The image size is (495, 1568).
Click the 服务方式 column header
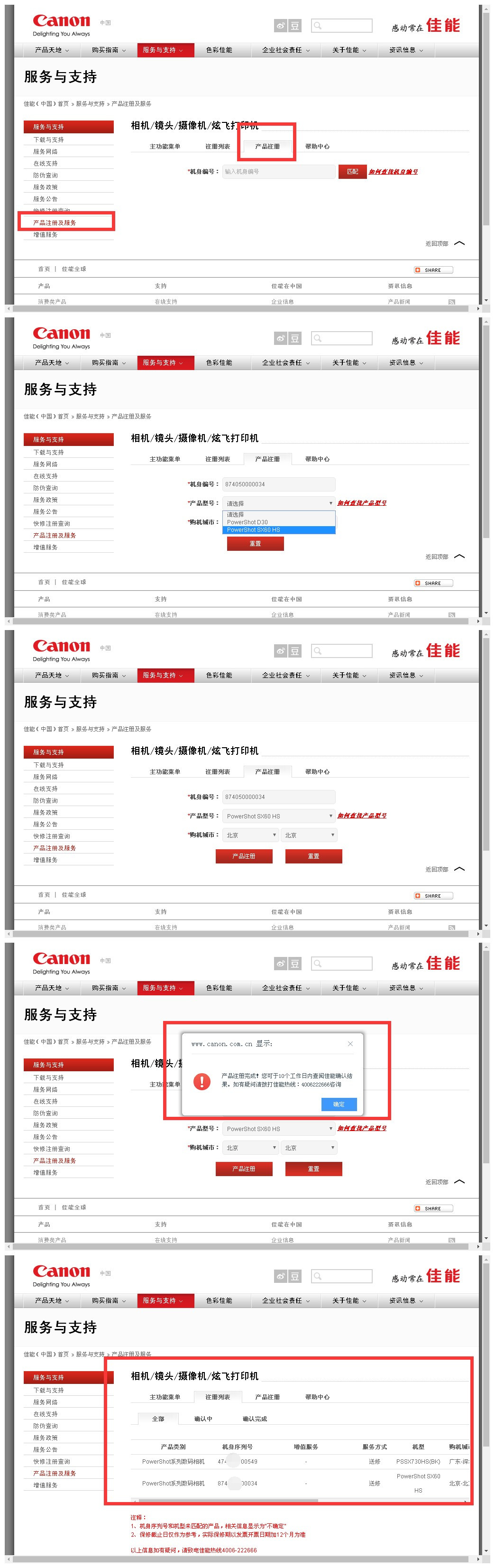click(x=375, y=1447)
